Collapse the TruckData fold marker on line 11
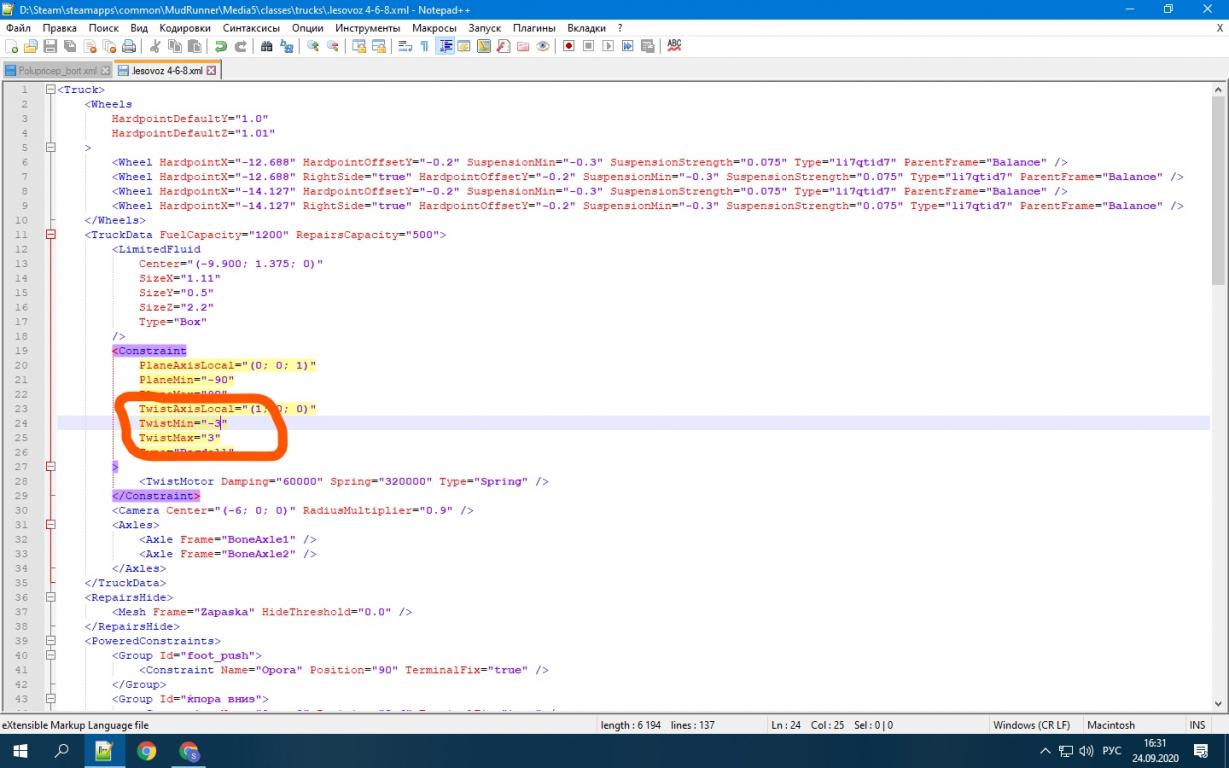This screenshot has width=1229, height=768. tap(50, 235)
